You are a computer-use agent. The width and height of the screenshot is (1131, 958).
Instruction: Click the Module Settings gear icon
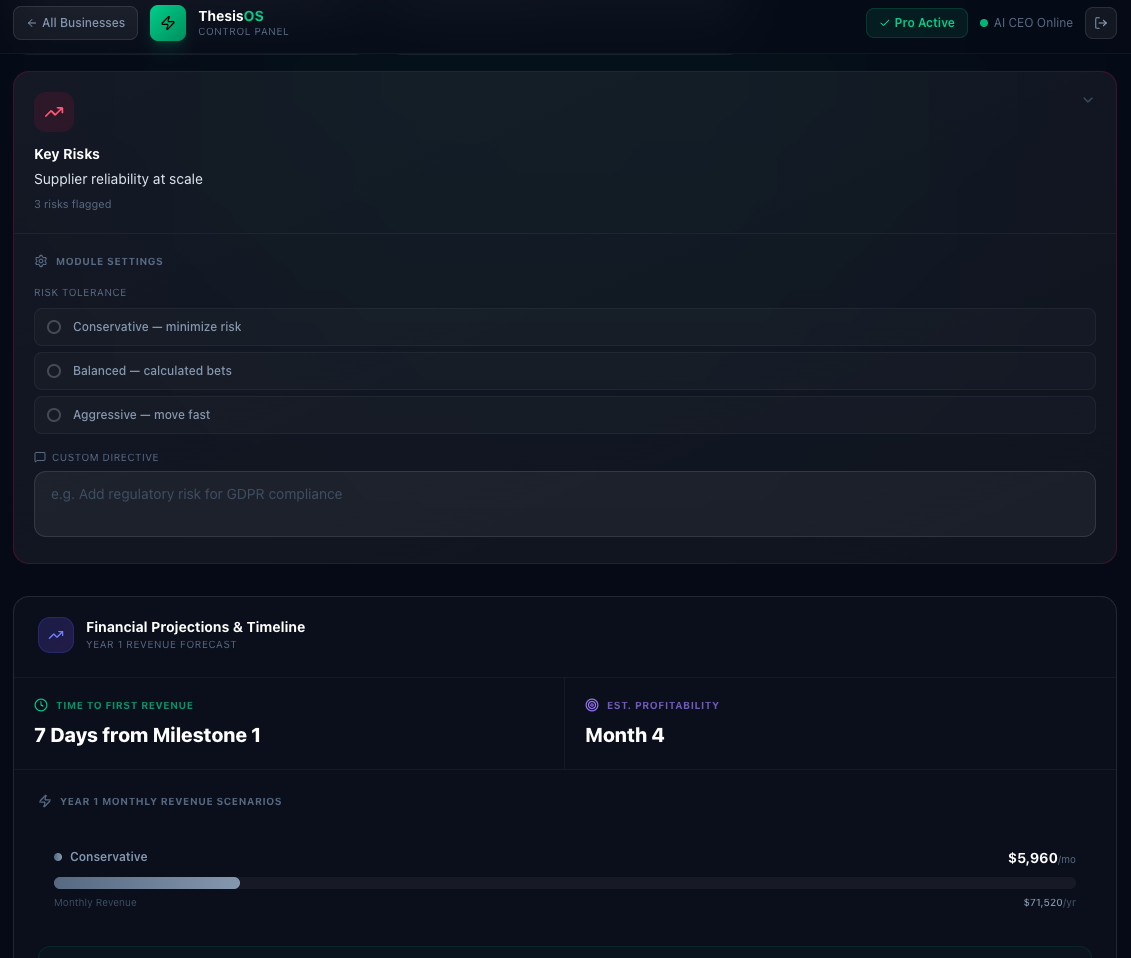[x=41, y=261]
